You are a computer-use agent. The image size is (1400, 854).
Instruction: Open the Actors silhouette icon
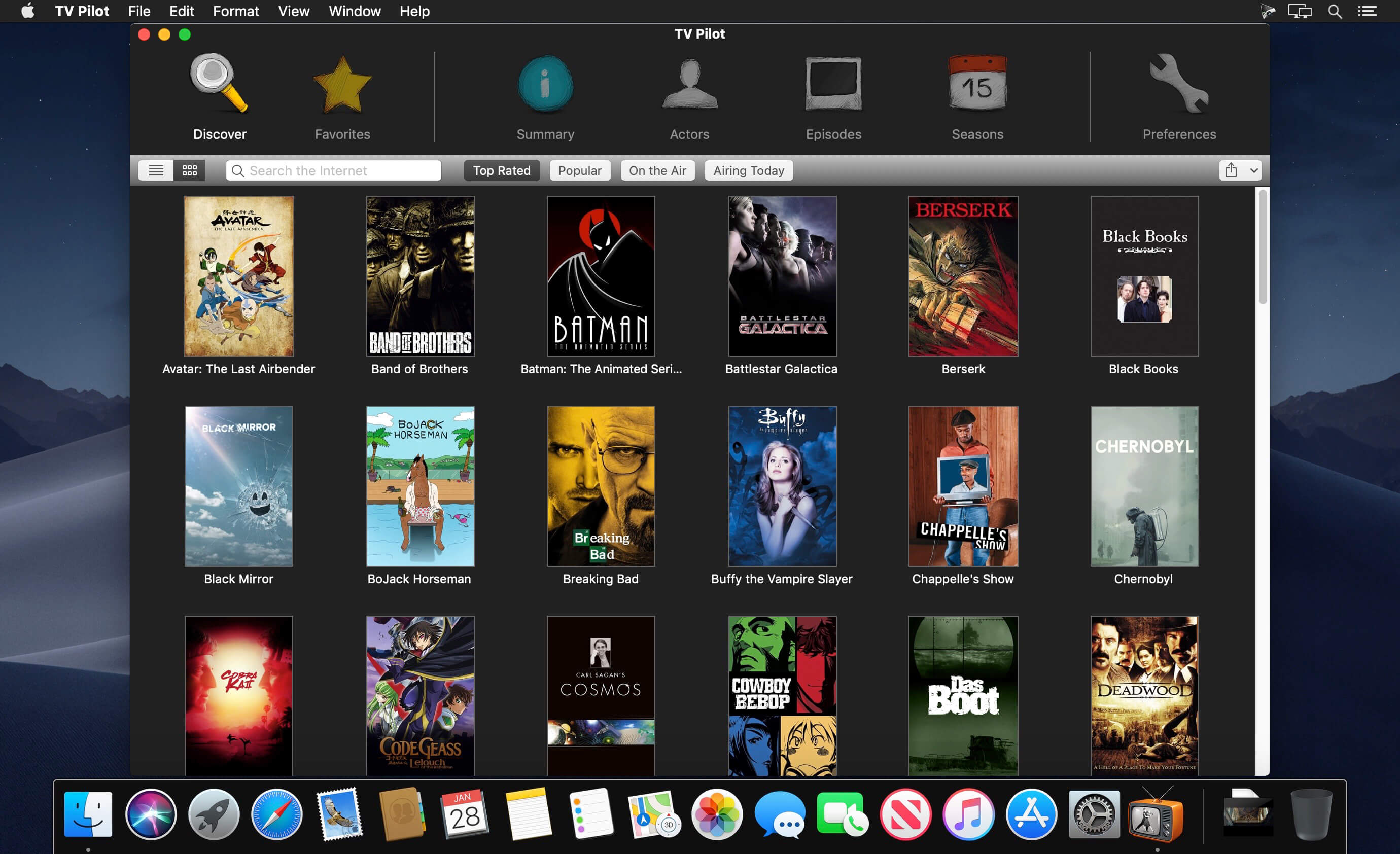point(689,85)
